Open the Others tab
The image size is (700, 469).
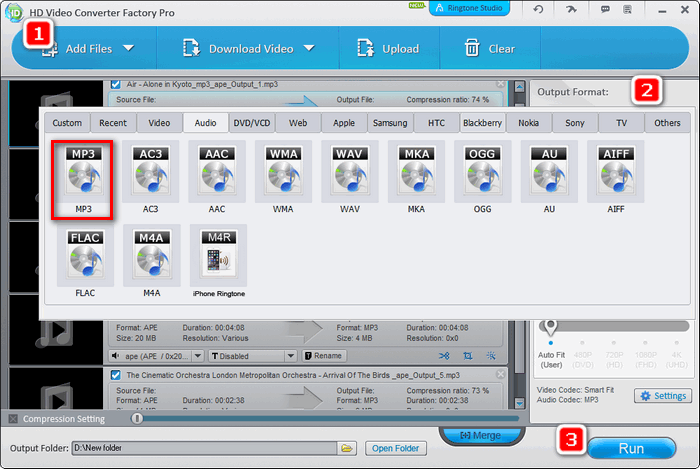tap(667, 123)
